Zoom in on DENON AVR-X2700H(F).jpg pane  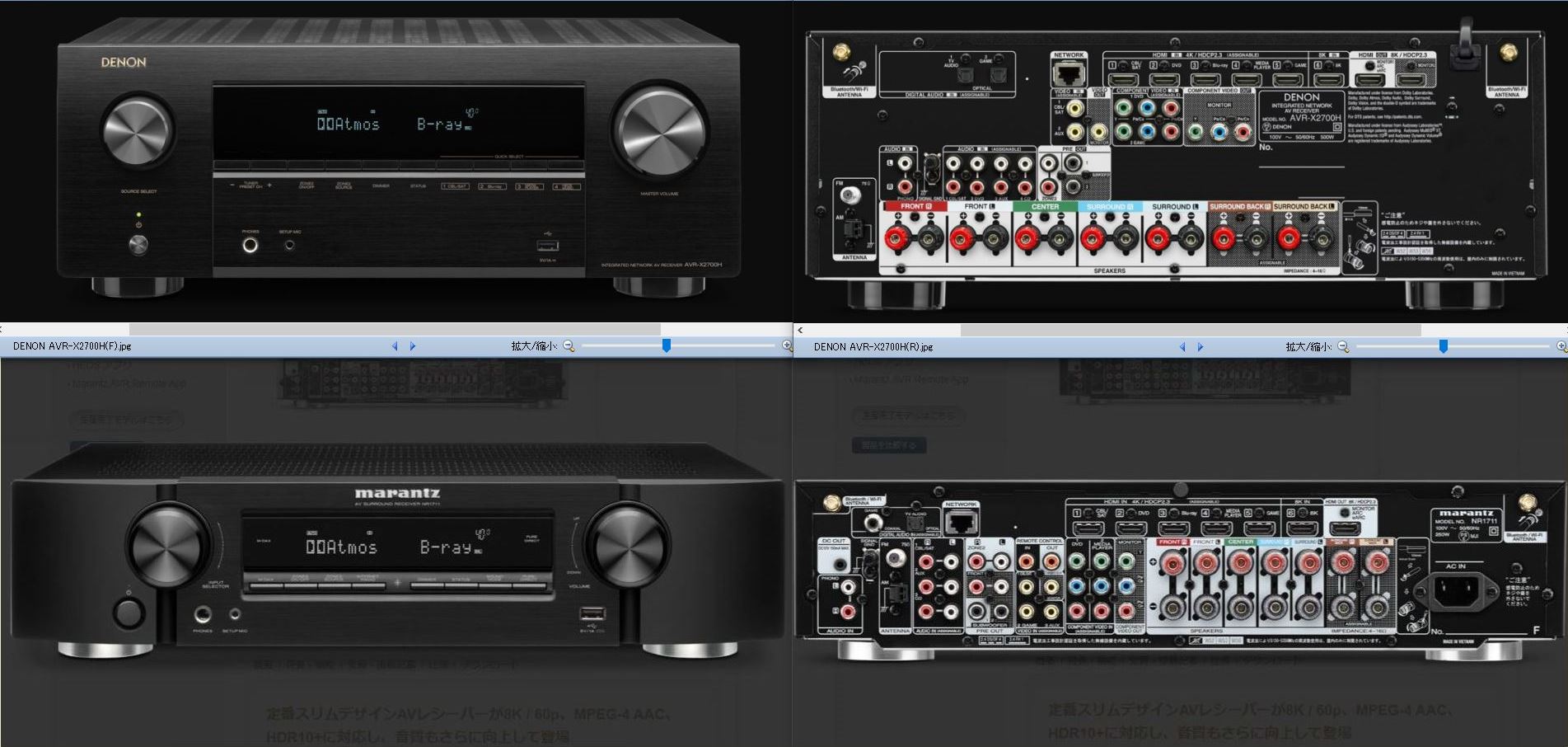[787, 346]
